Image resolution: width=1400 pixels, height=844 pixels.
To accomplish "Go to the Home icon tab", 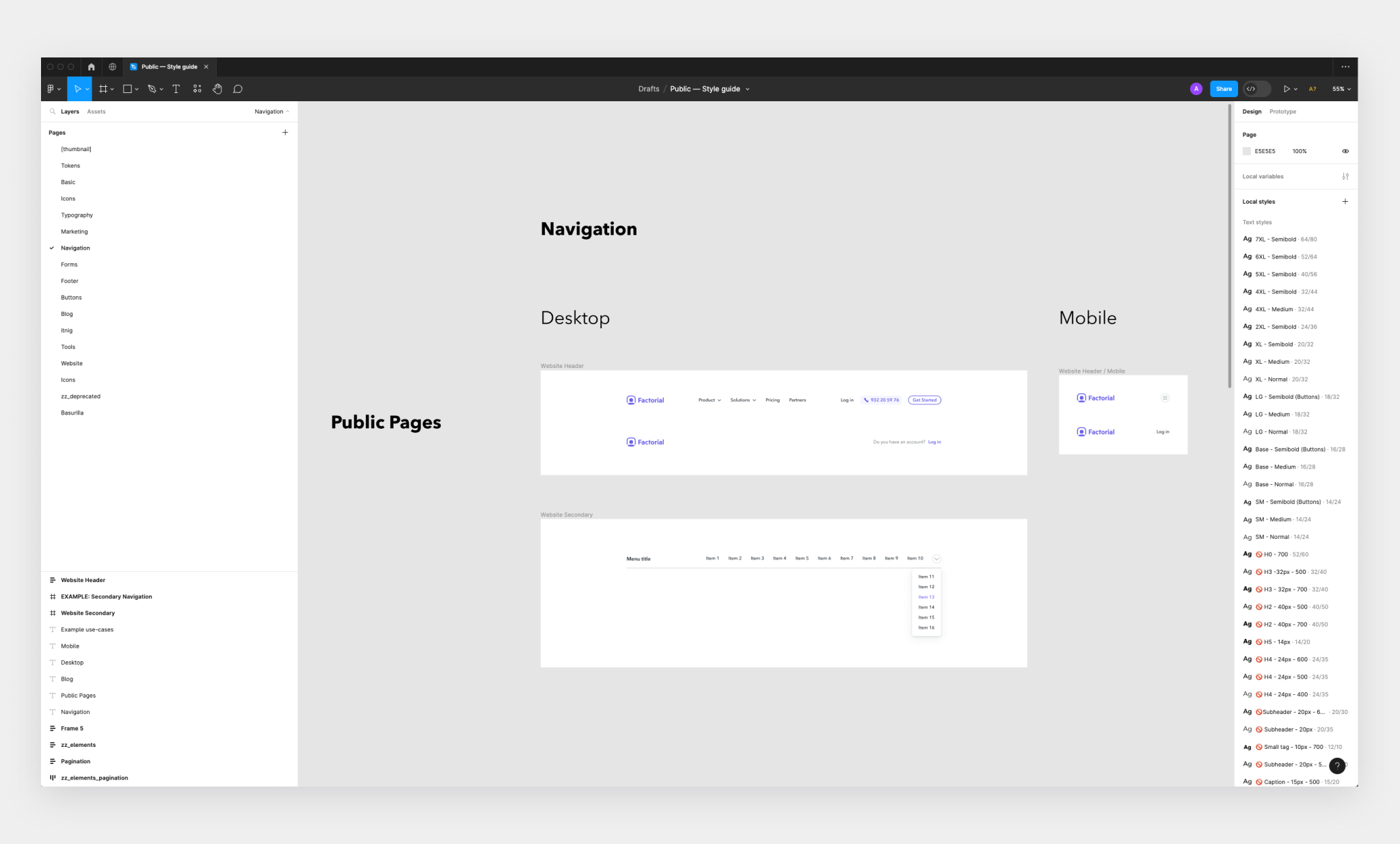I will tap(91, 67).
